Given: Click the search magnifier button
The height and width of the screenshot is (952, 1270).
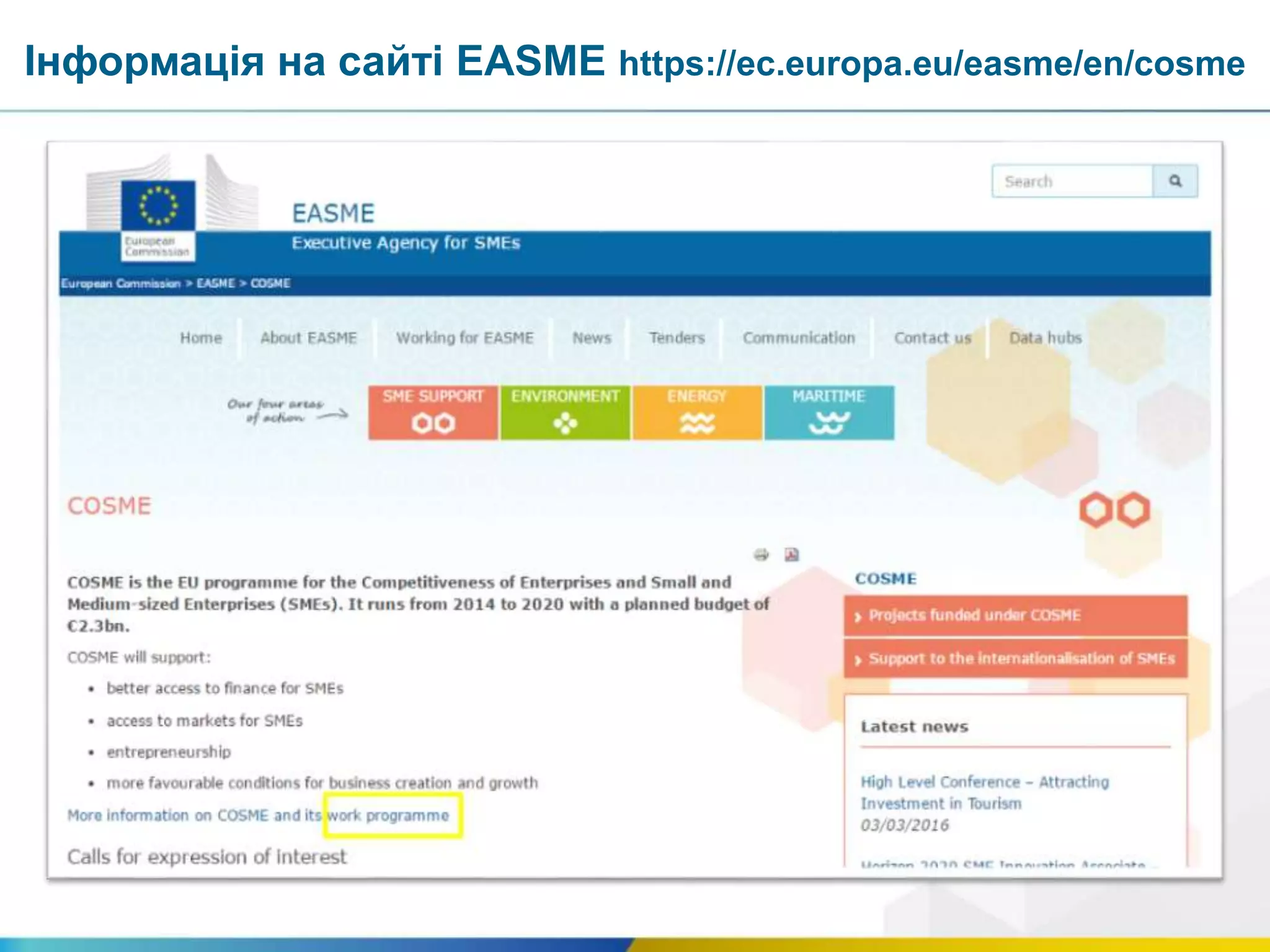Looking at the screenshot, I should coord(1175,181).
